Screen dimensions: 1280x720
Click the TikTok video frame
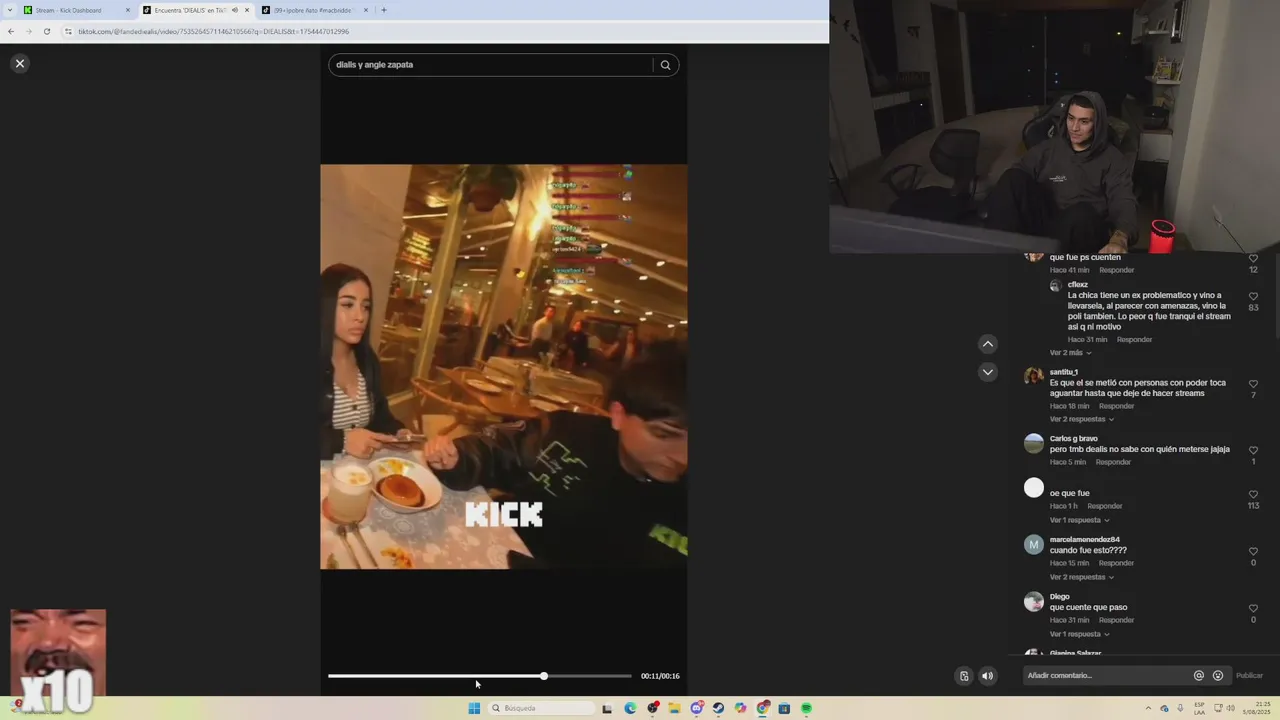click(x=504, y=367)
